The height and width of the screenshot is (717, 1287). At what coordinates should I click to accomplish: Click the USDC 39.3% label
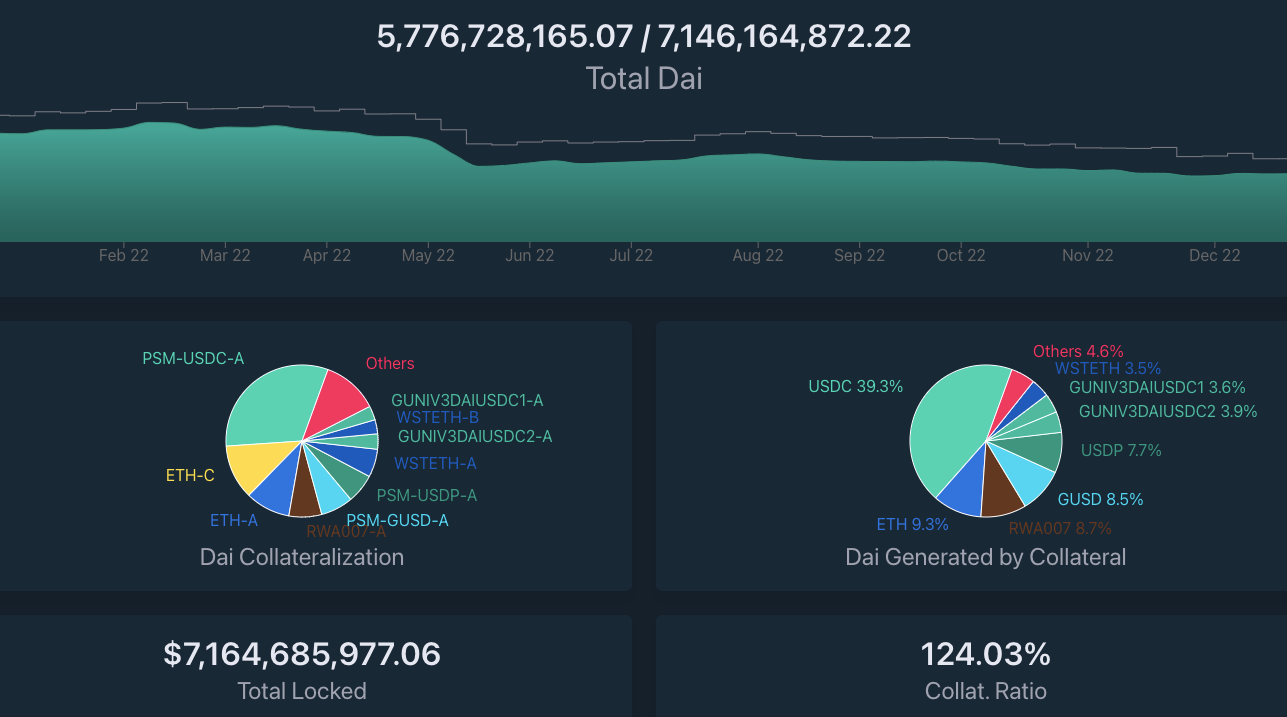(x=855, y=386)
